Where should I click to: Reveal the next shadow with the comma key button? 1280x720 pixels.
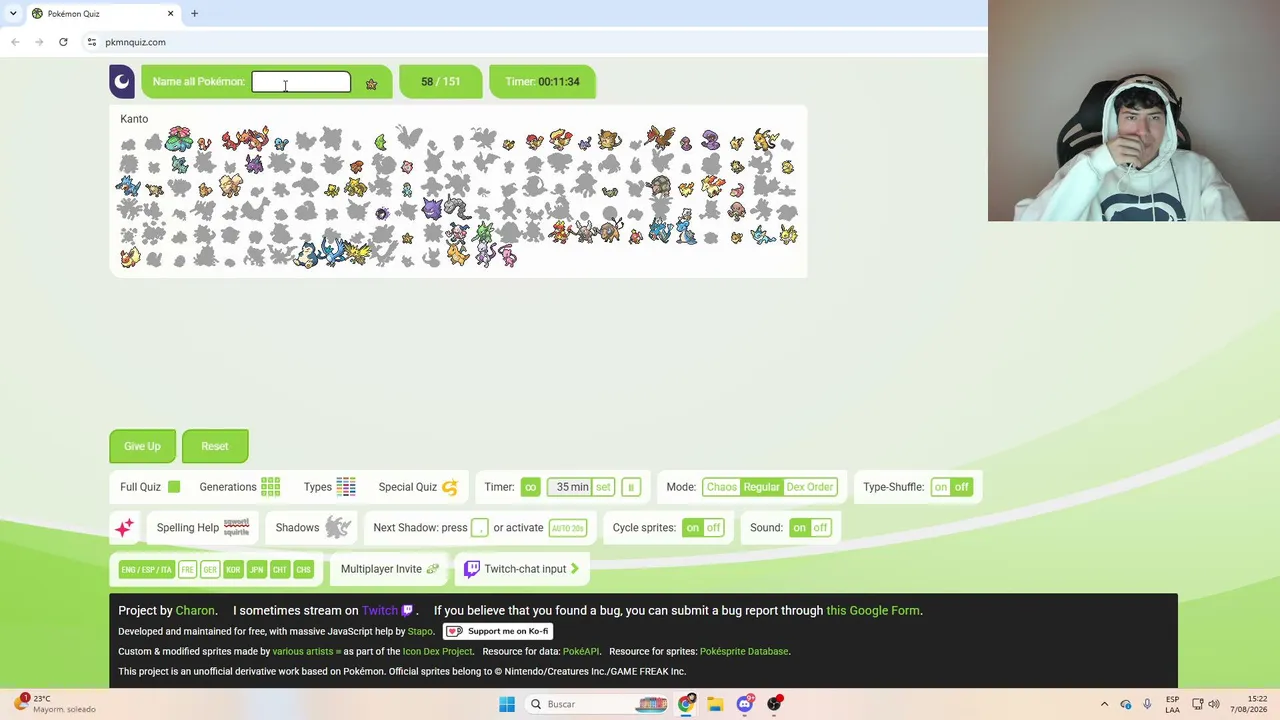(x=480, y=528)
